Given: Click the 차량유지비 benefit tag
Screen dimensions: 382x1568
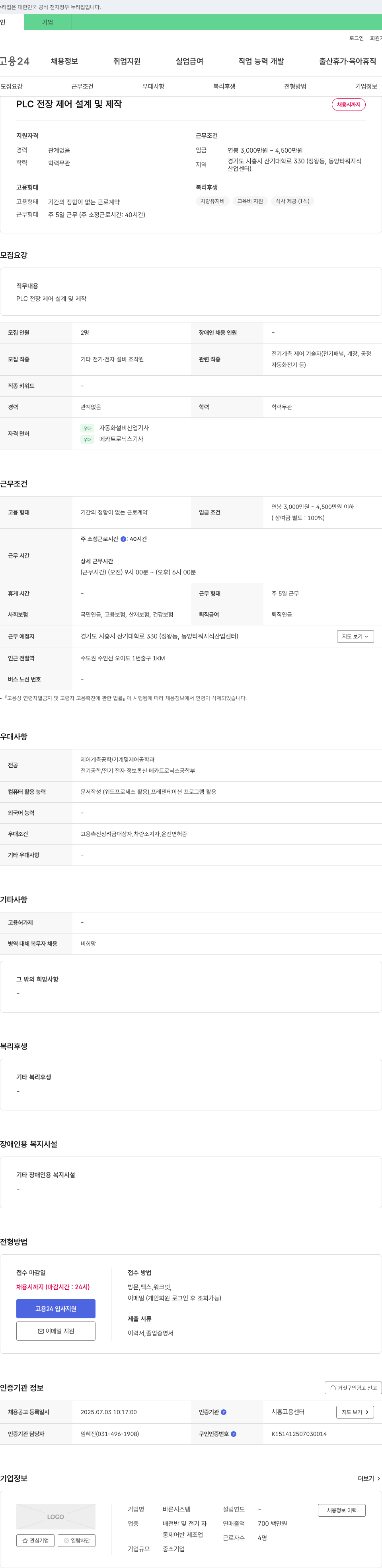Looking at the screenshot, I should pos(212,201).
